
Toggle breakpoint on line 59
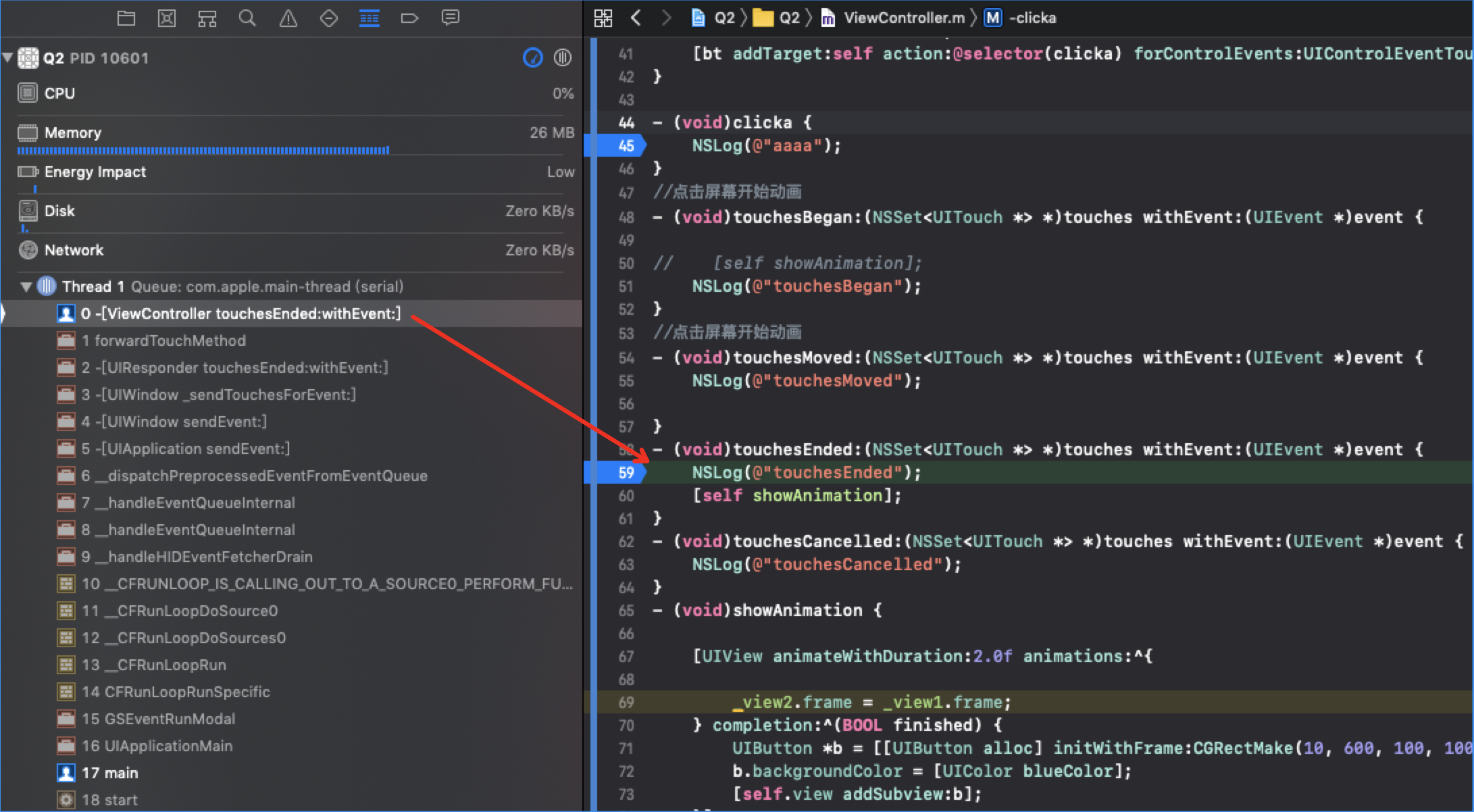619,472
